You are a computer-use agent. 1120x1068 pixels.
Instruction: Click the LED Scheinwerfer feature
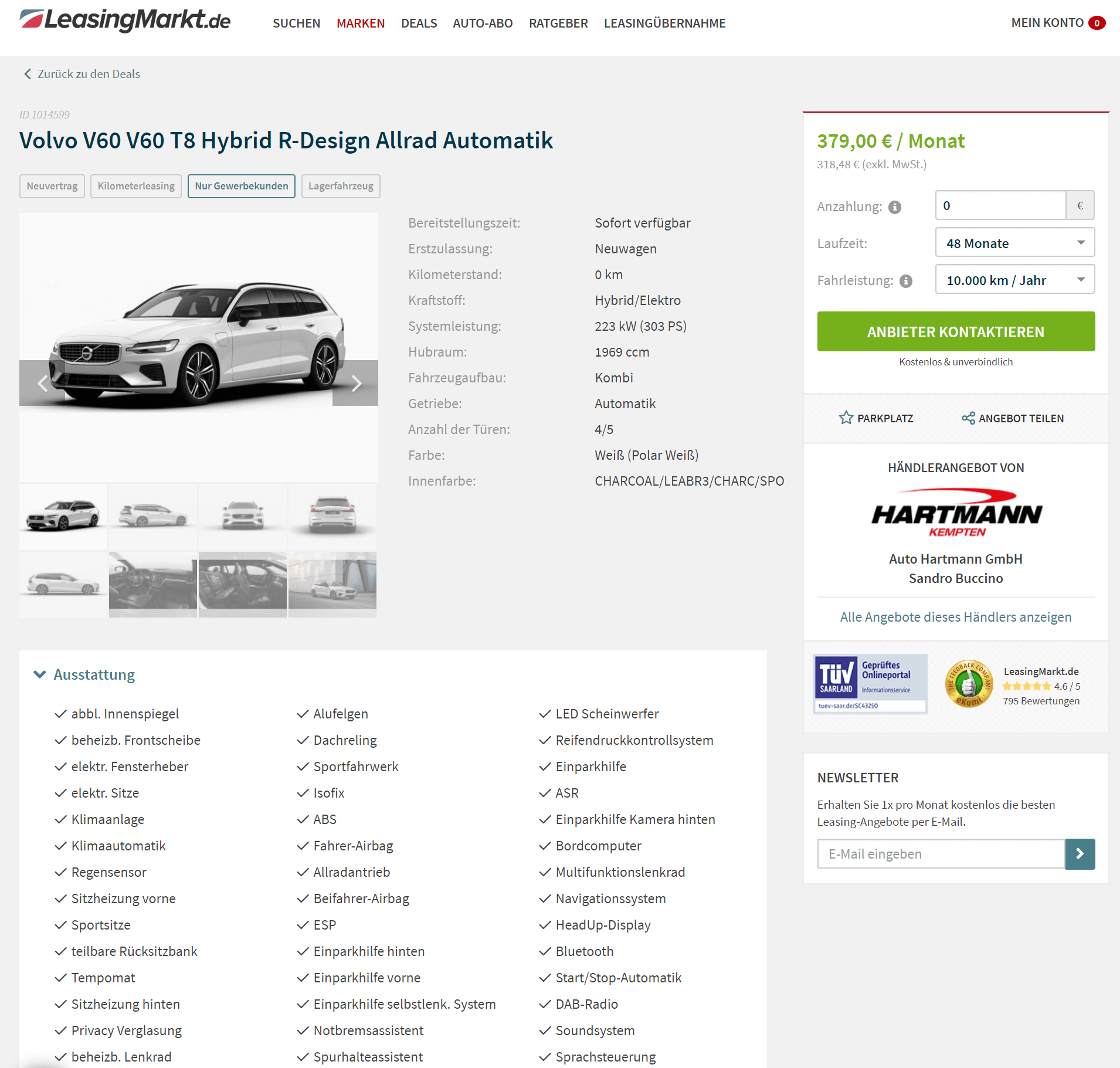(607, 714)
